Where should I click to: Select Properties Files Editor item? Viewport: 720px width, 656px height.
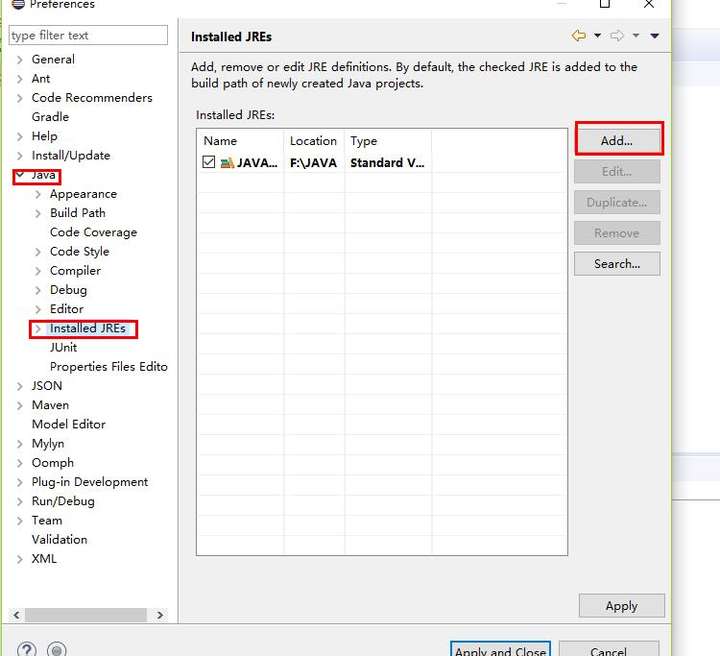tap(109, 367)
